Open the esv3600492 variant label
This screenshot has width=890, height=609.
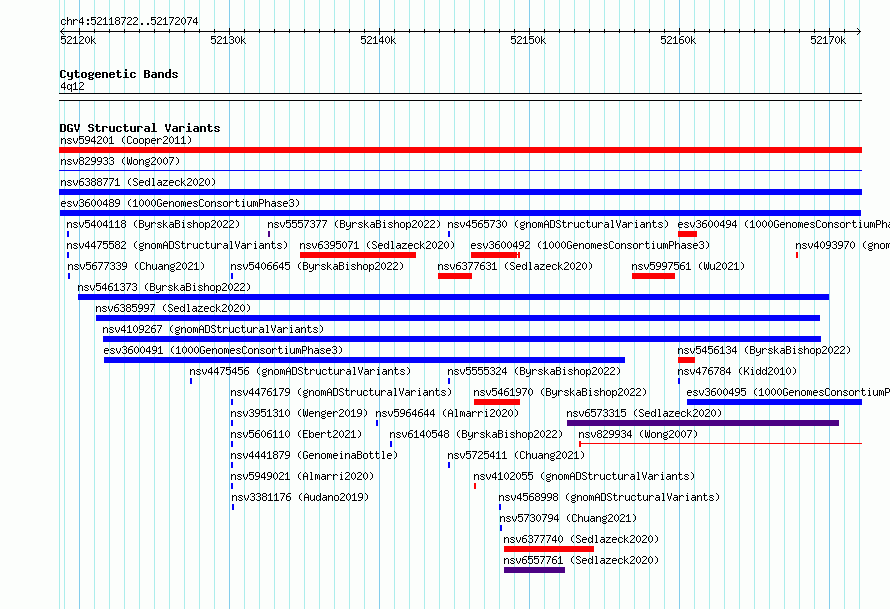pos(590,245)
